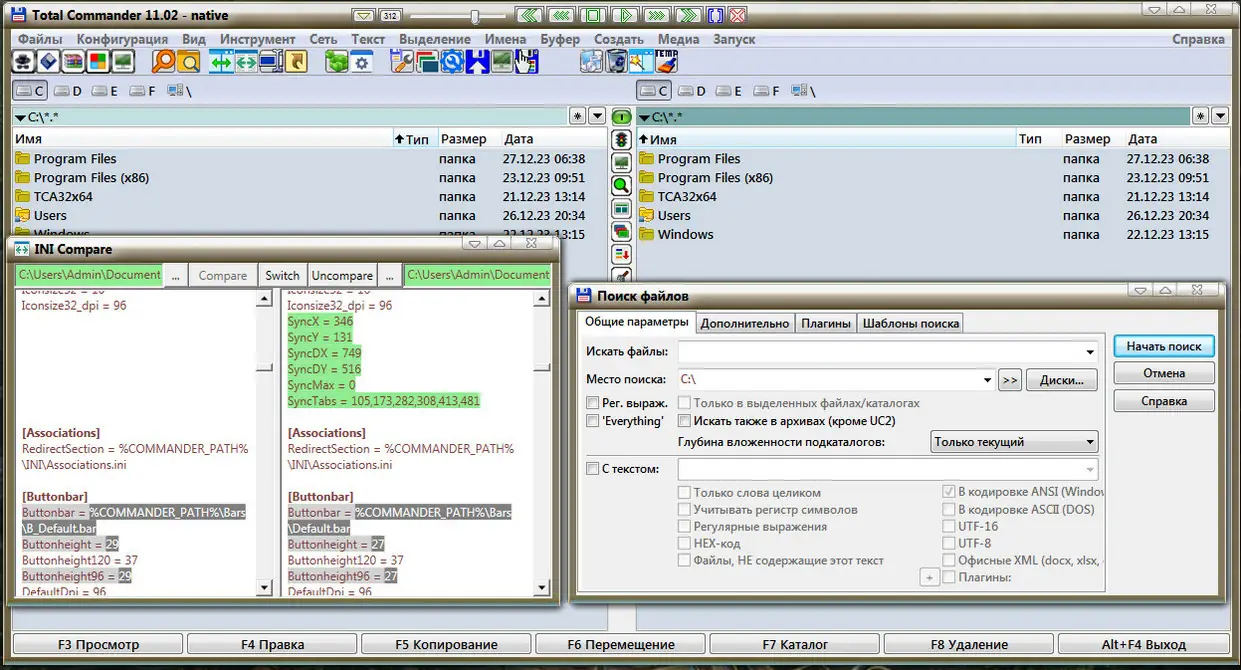Click the left panel path C:\*.* triangle

pyautogui.click(x=21, y=117)
